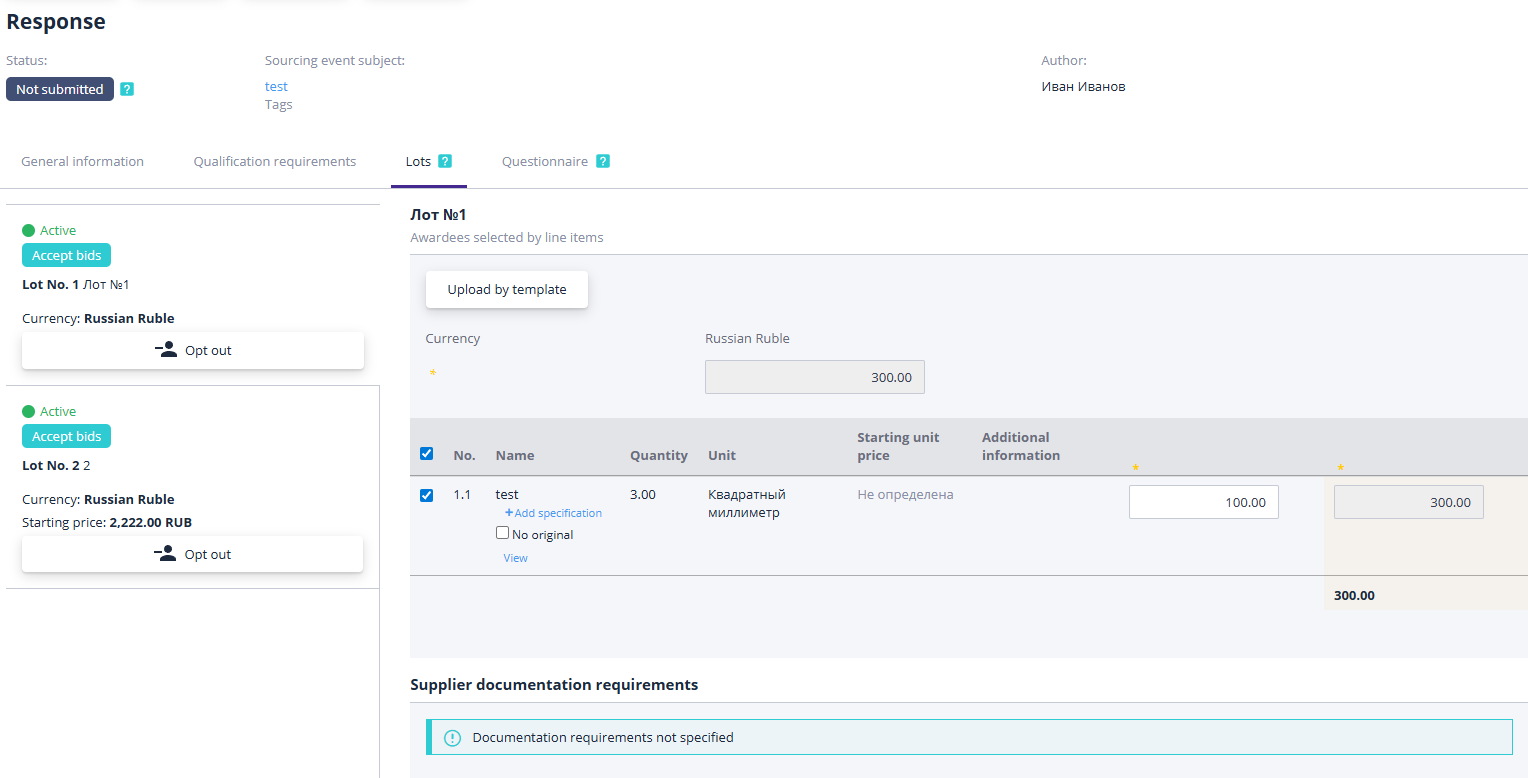Select Add specification for line item test
The image size is (1528, 778).
pyautogui.click(x=556, y=512)
